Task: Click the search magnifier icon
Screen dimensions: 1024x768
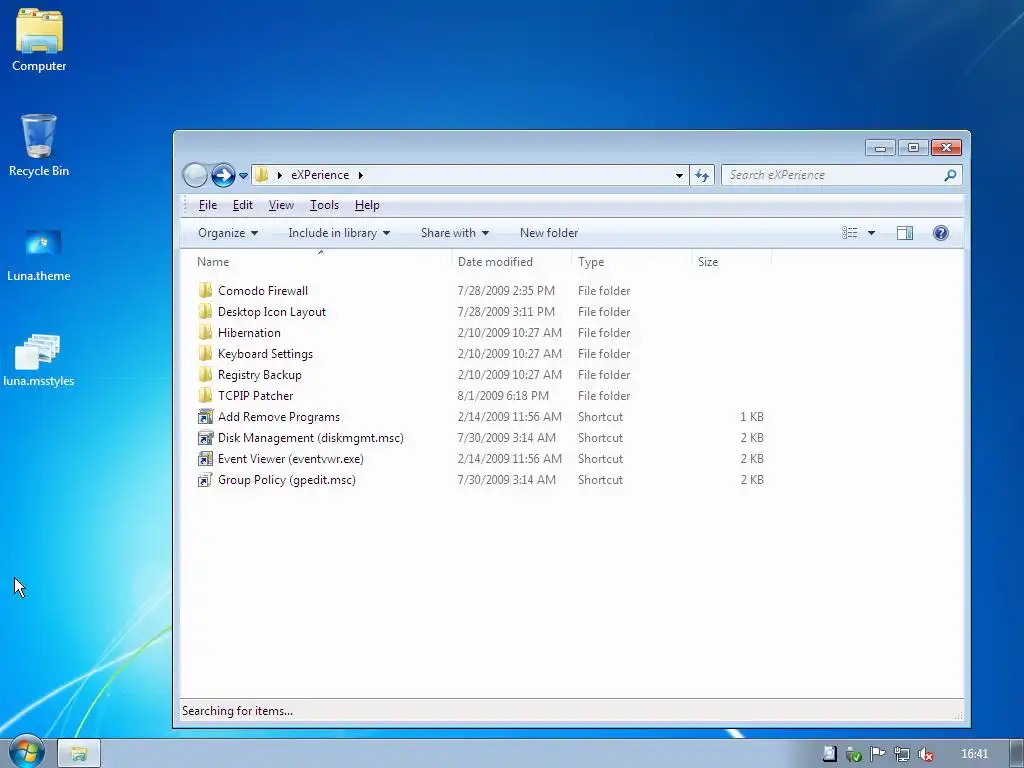Action: coord(950,175)
